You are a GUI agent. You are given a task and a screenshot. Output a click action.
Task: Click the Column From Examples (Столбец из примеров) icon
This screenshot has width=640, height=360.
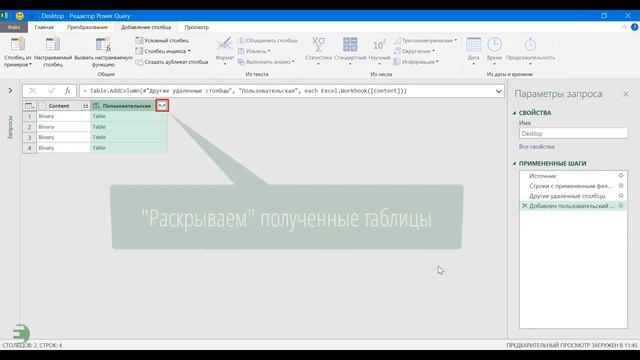coord(18,44)
